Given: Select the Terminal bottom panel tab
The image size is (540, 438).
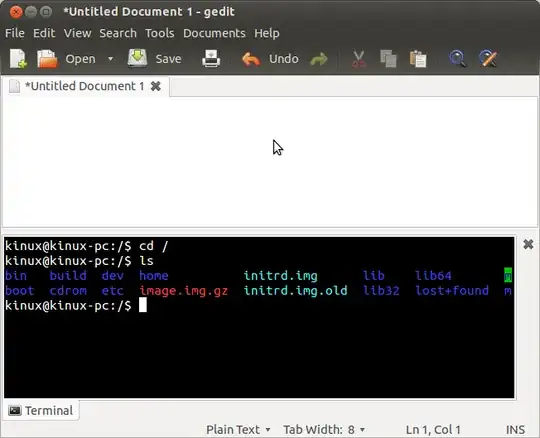Looking at the screenshot, I should pyautogui.click(x=41, y=410).
